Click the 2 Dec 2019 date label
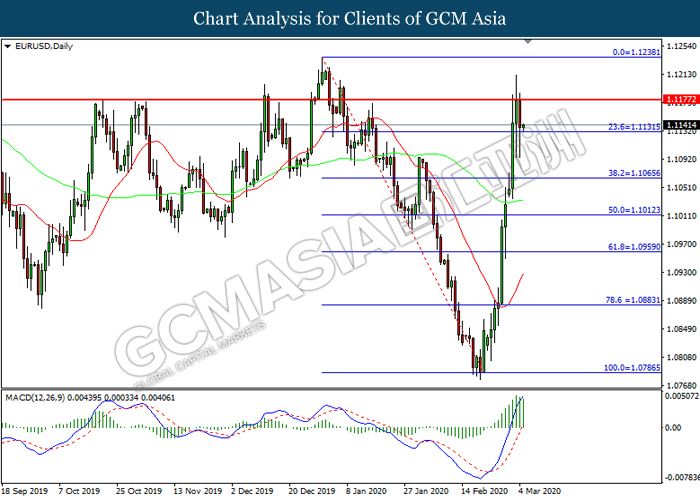Image resolution: width=700 pixels, height=500 pixels. coord(252,491)
